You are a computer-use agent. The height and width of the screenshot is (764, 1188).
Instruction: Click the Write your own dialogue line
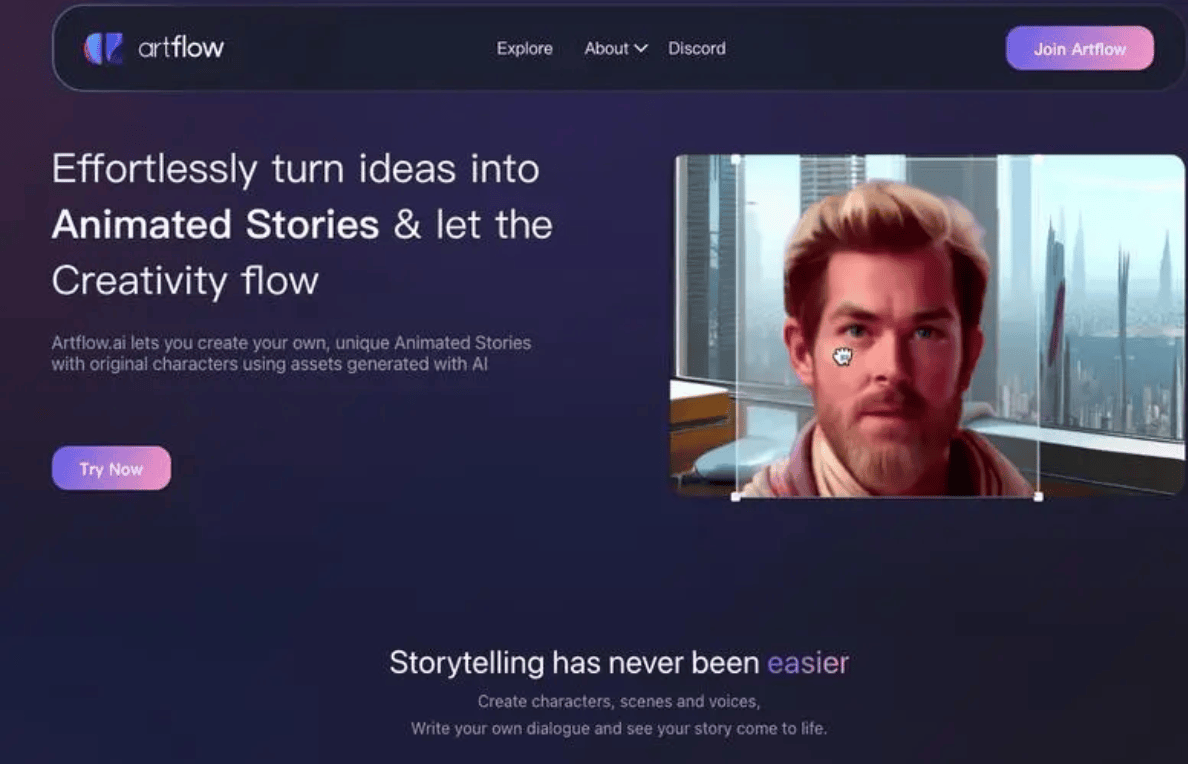point(618,728)
